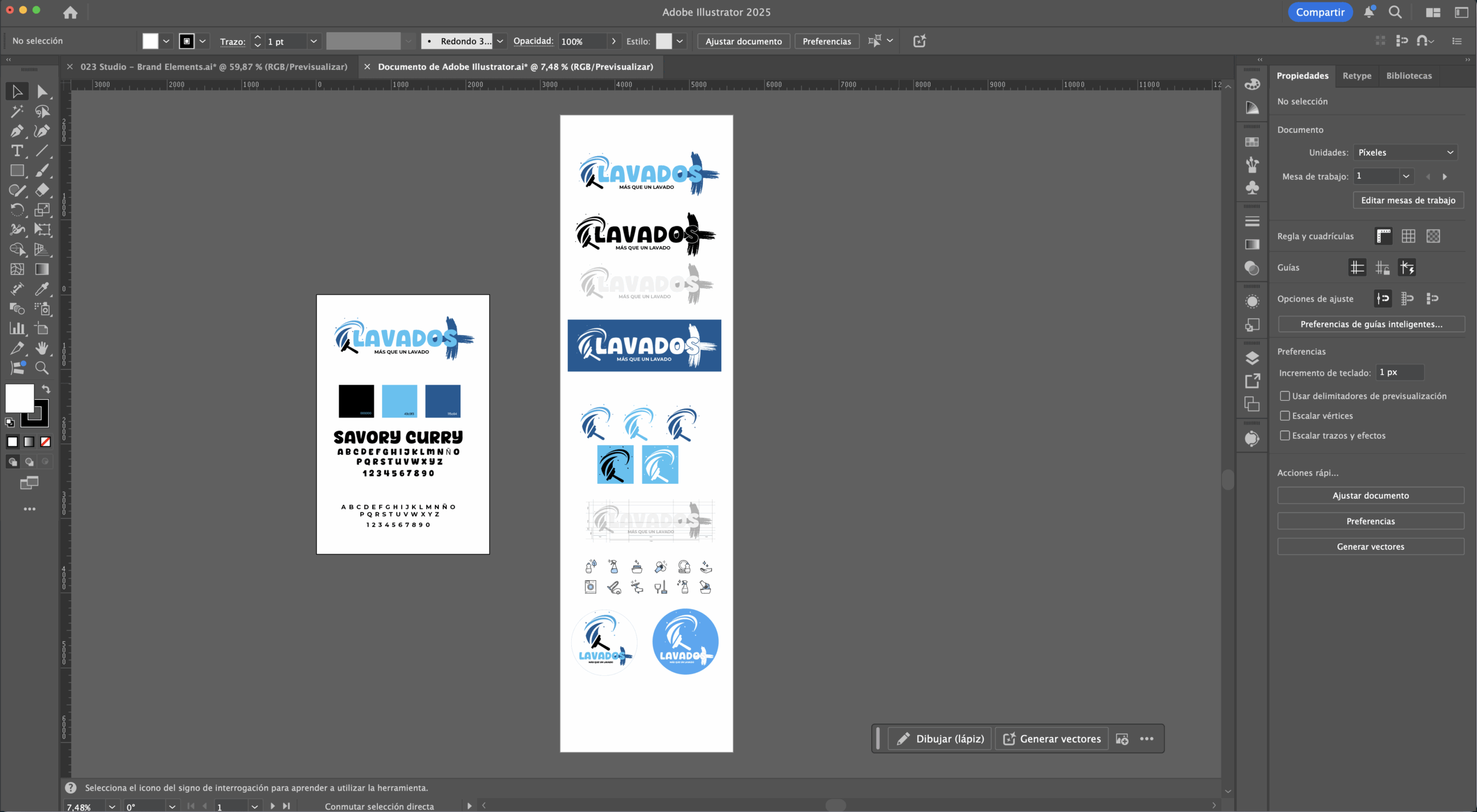The height and width of the screenshot is (812, 1477).
Task: Select the Gradient tool
Action: pos(42,269)
